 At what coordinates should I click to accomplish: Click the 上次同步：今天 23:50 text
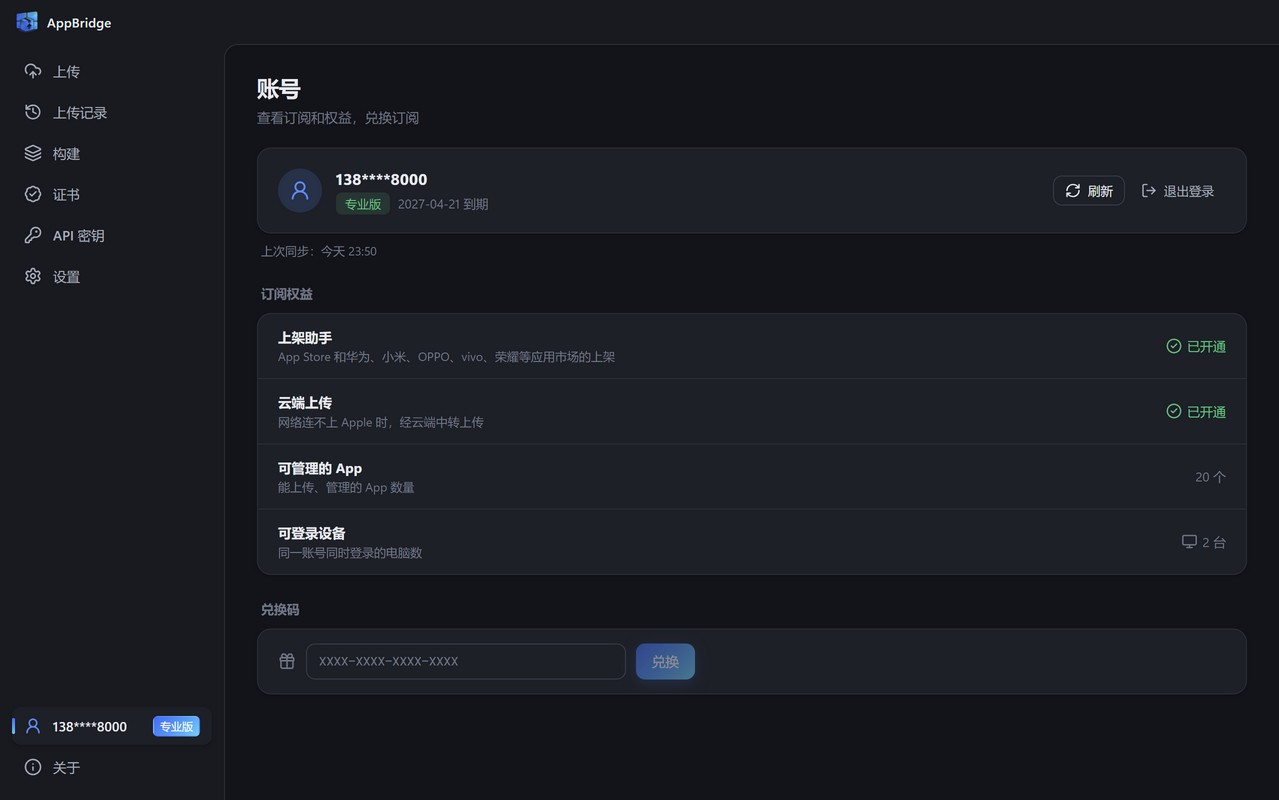(x=319, y=251)
